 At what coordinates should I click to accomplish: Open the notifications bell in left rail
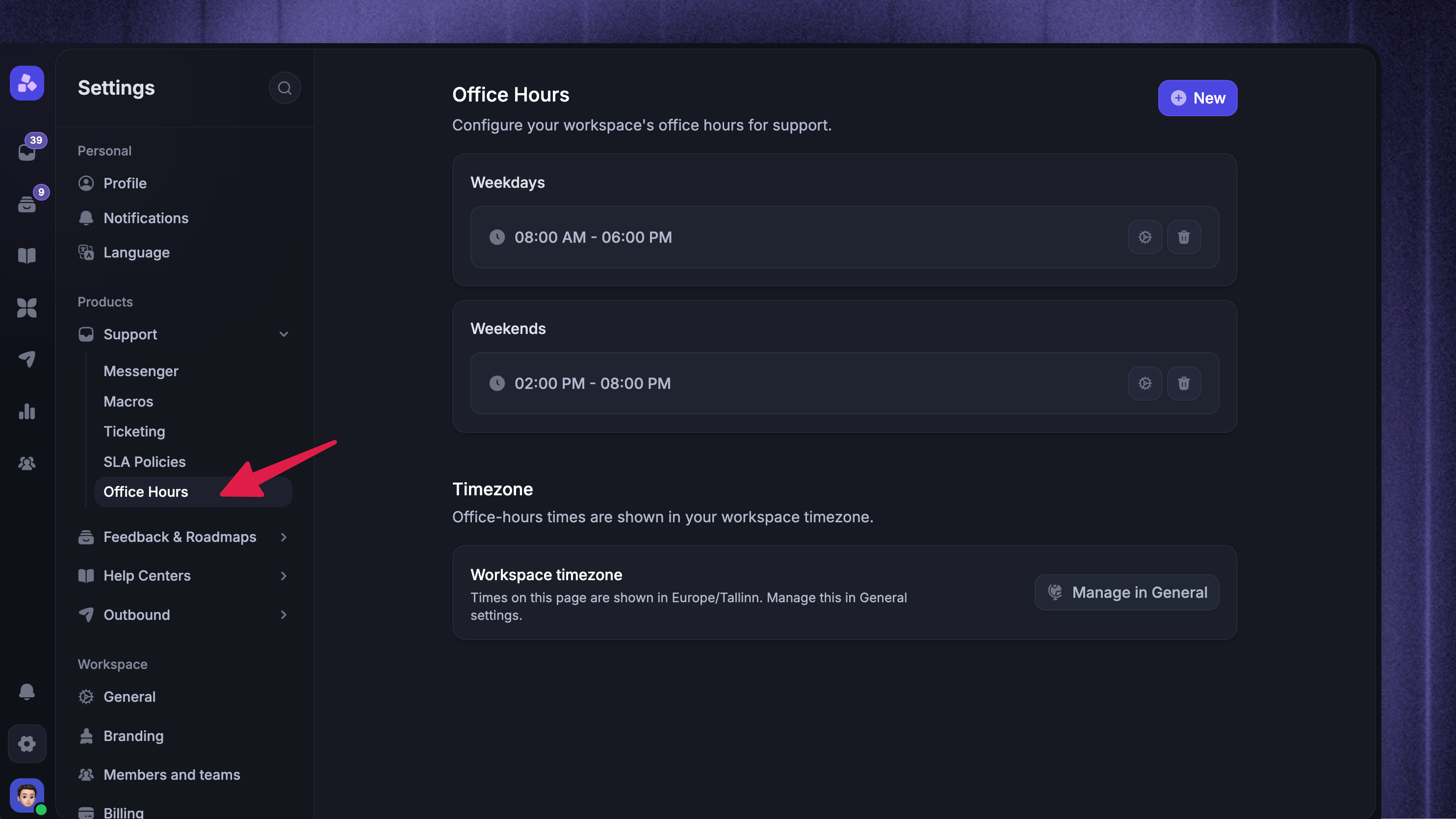(x=27, y=691)
